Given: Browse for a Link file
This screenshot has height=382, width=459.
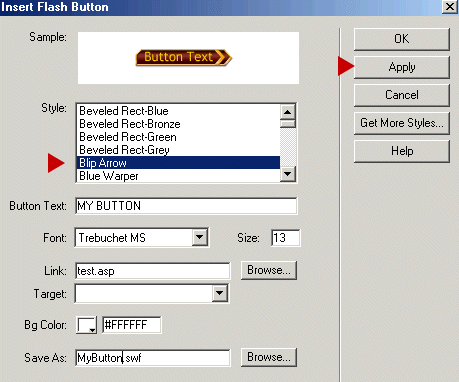Looking at the screenshot, I should tap(269, 270).
